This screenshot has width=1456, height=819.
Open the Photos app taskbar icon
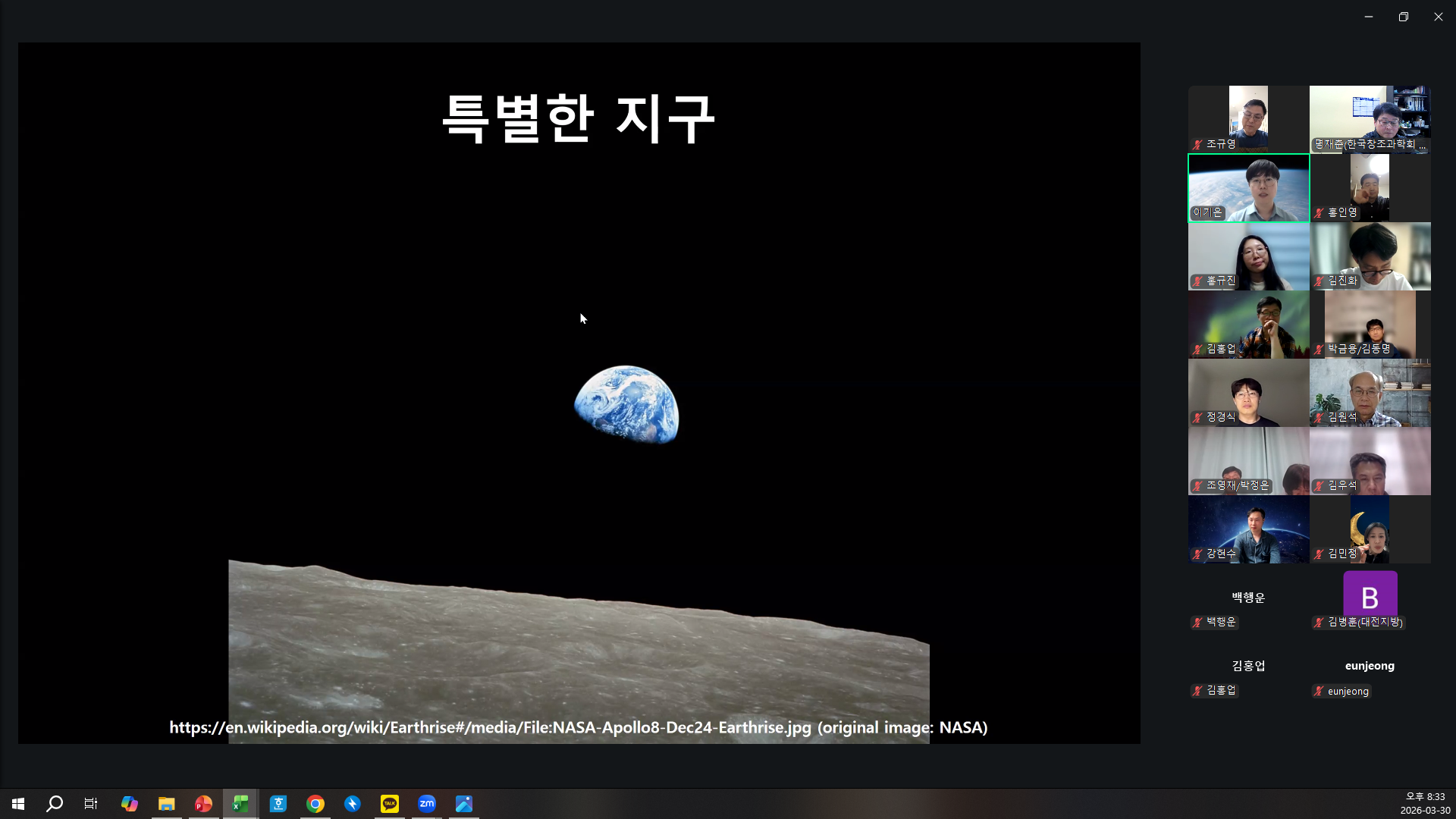(464, 804)
